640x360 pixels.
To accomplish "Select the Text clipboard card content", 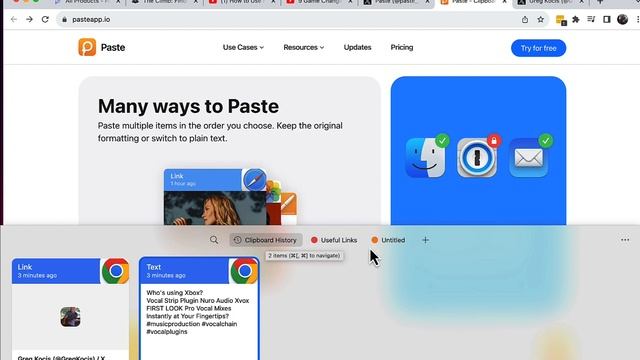I will [x=198, y=312].
